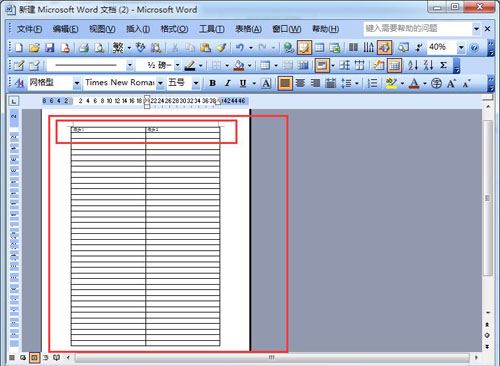Toggle Center paragraph alignment
Viewport: 500px width, 366px height.
(x=300, y=83)
